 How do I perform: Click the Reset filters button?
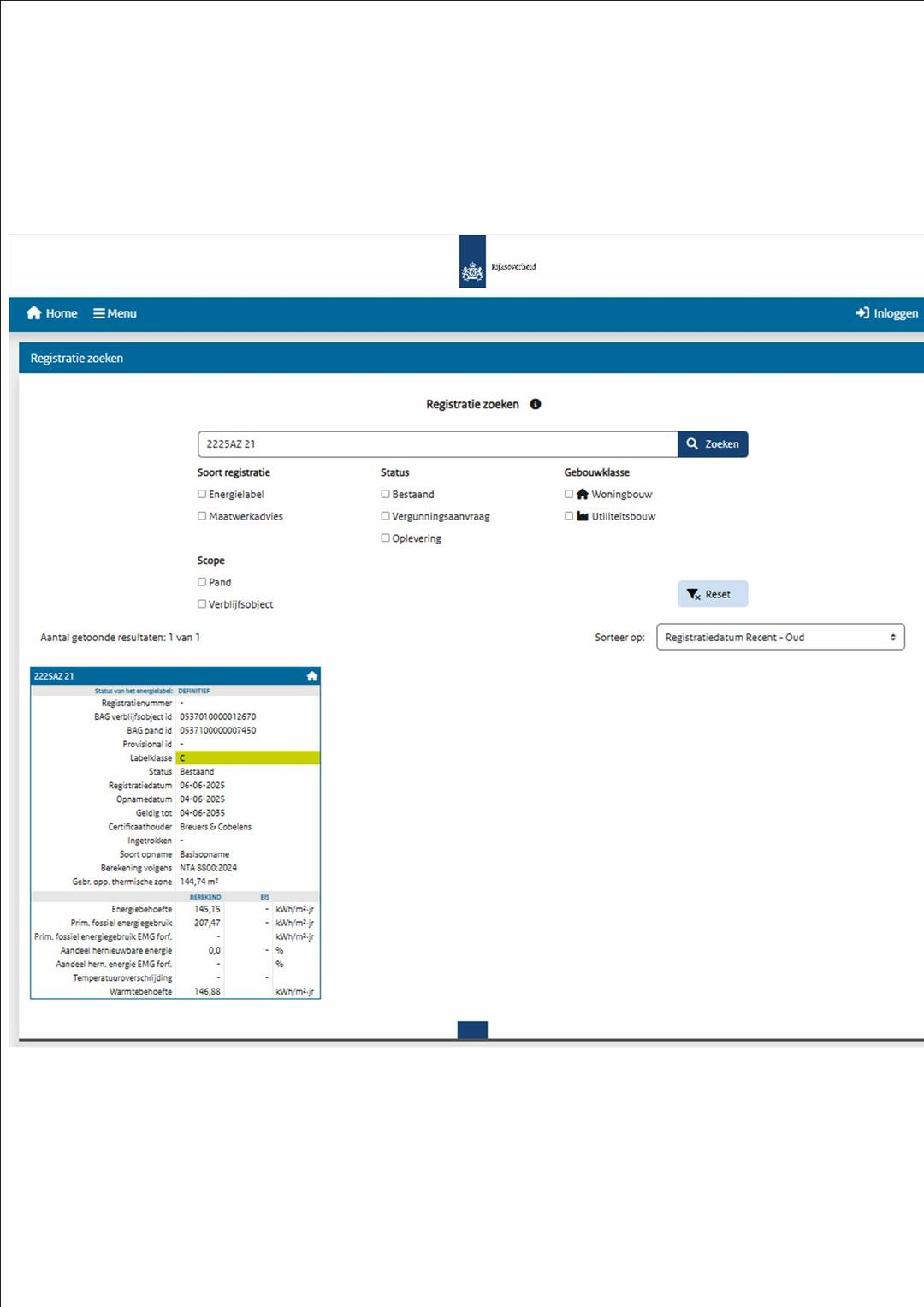(713, 594)
